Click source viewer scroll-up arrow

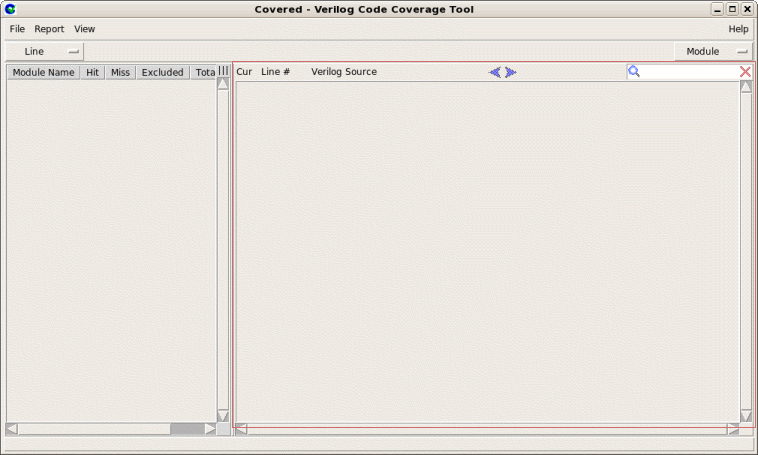point(746,87)
